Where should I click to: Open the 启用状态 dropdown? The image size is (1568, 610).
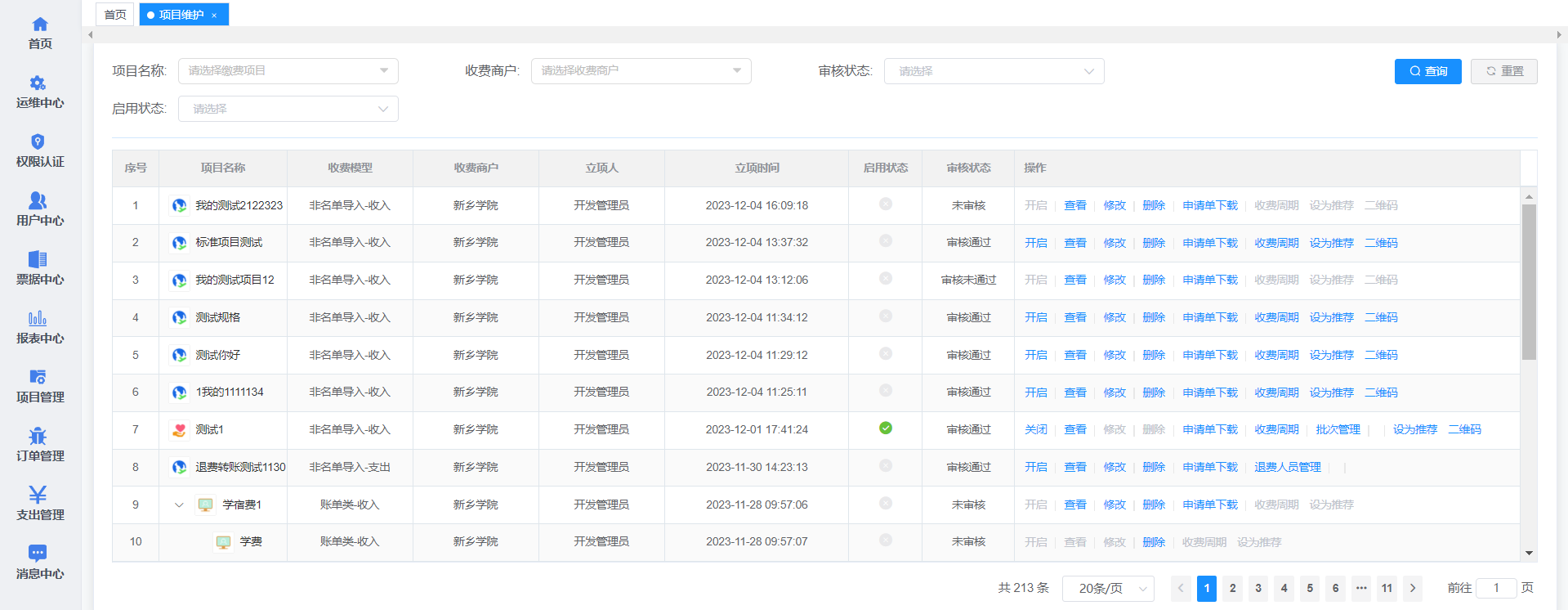pyautogui.click(x=288, y=109)
